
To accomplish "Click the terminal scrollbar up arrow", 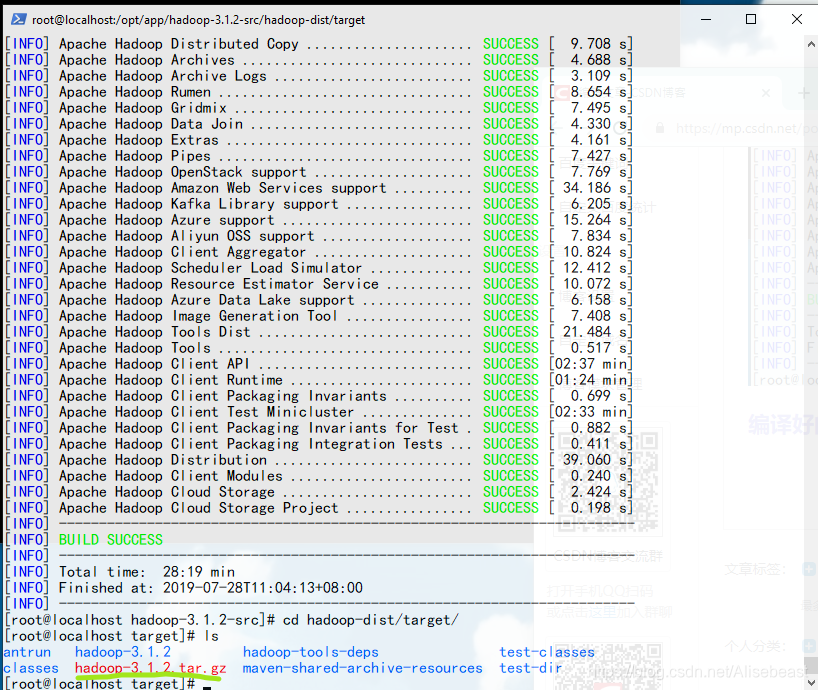I will tap(812, 45).
